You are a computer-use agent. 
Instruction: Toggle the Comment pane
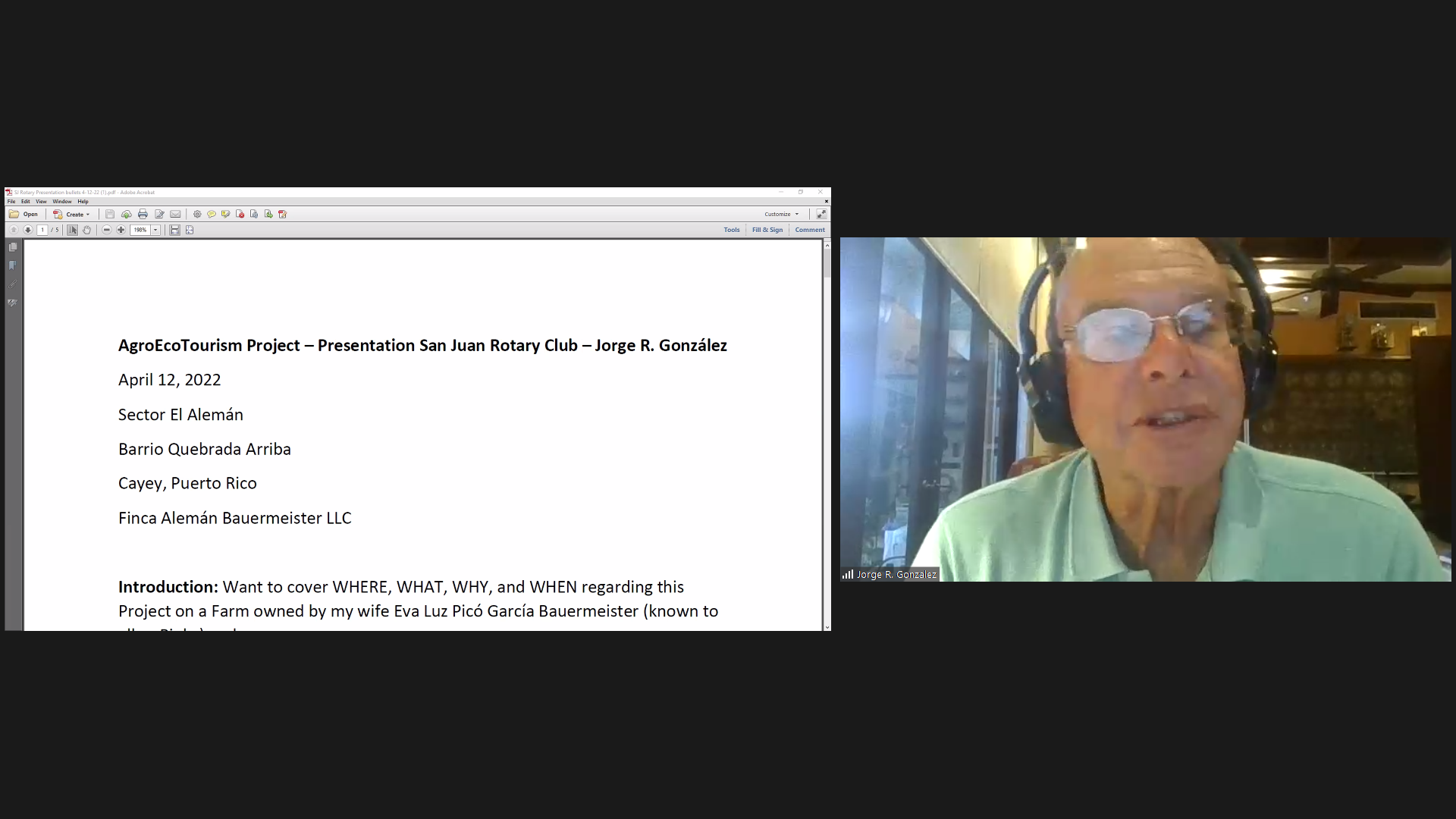coord(810,230)
